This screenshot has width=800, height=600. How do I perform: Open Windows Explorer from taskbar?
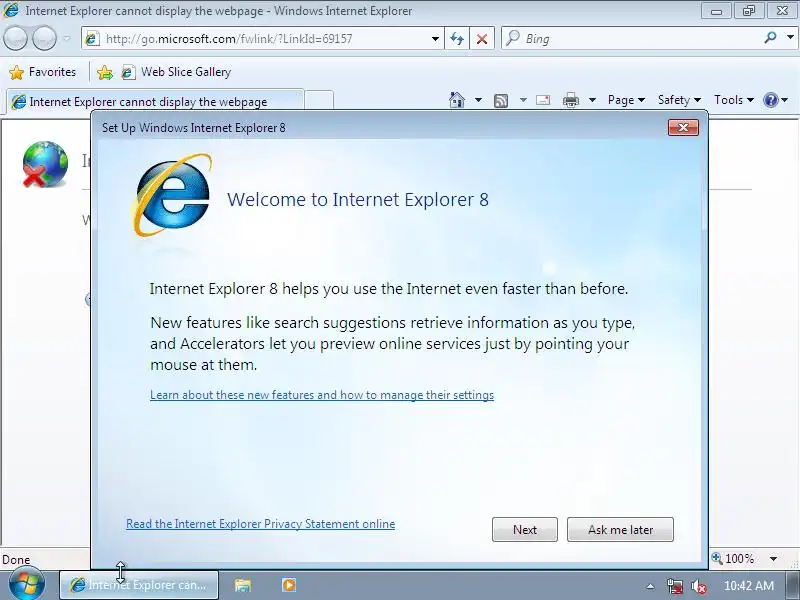coord(243,585)
